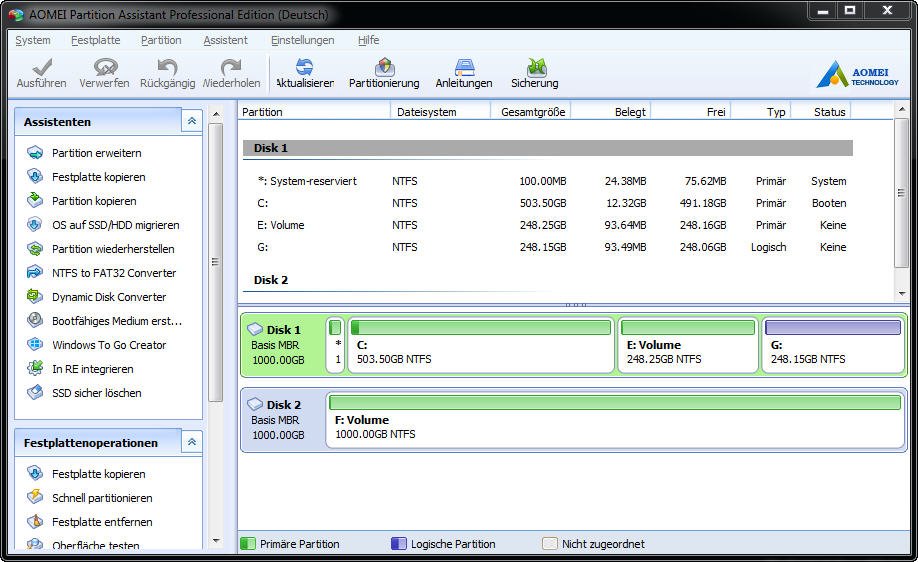Open Oberfläche testen link

tap(95, 545)
